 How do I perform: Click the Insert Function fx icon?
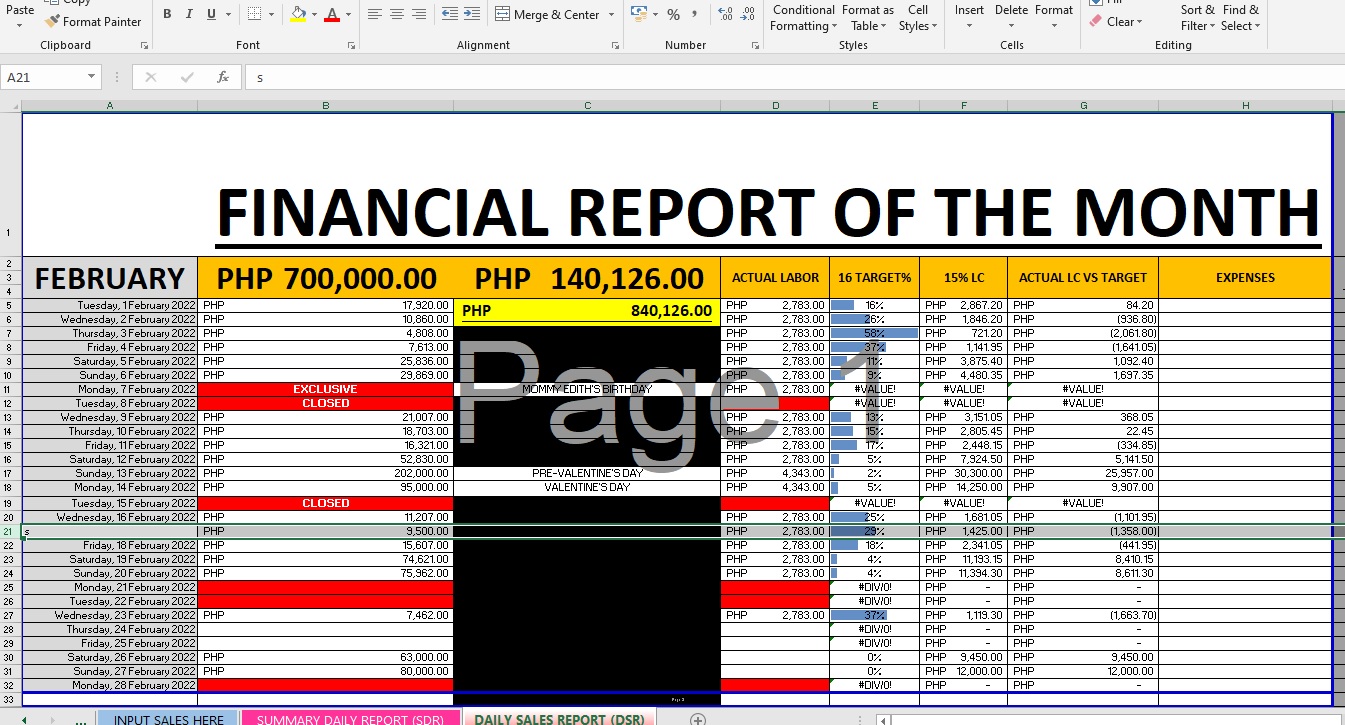tap(223, 77)
